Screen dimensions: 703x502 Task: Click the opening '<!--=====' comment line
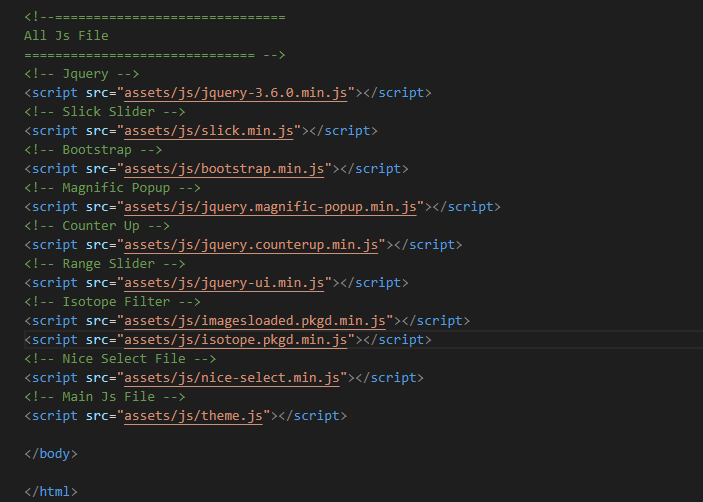pos(155,17)
